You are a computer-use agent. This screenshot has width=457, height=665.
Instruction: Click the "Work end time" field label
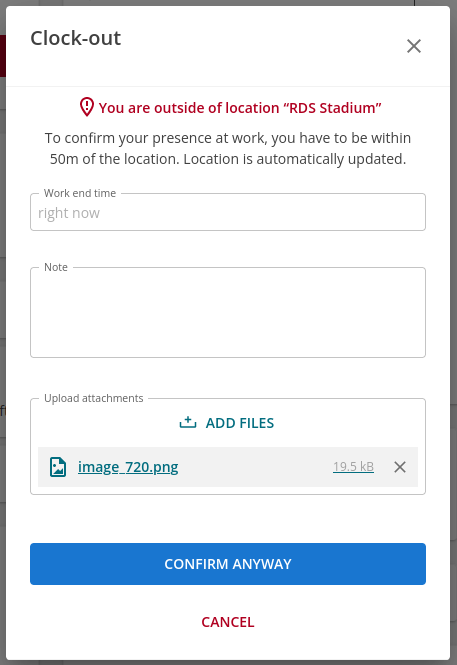(80, 193)
